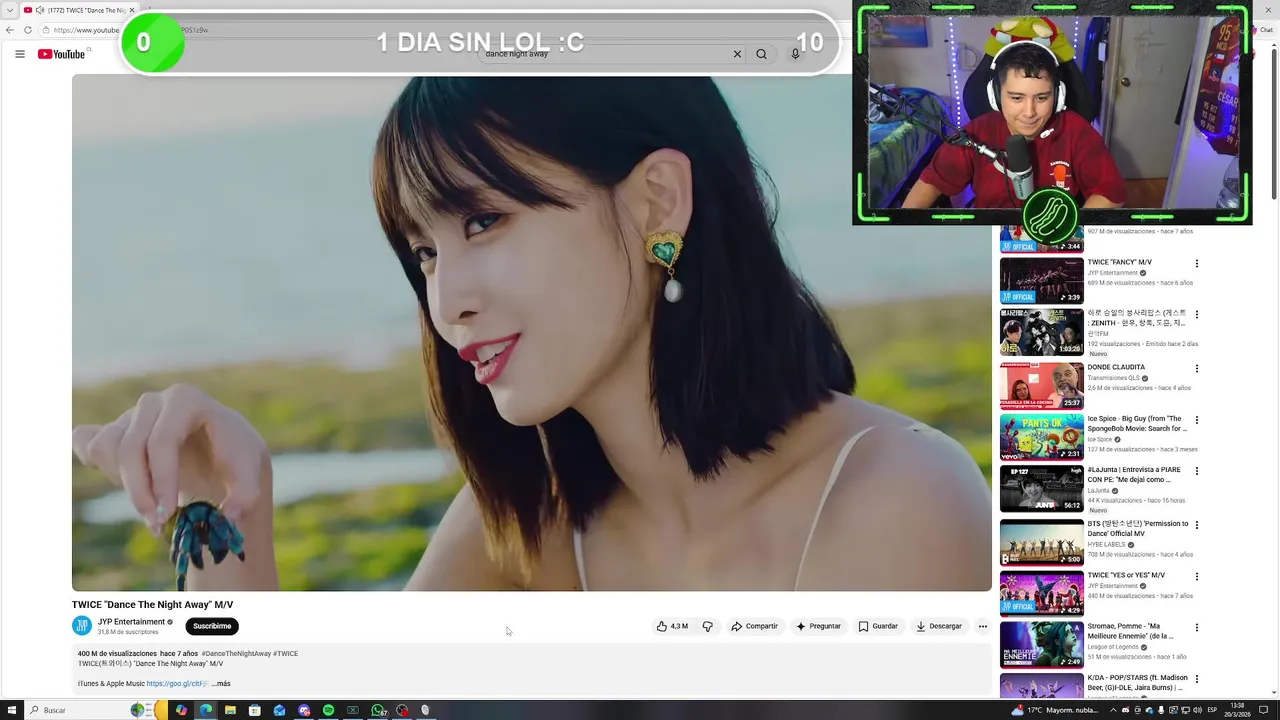This screenshot has width=1280, height=720.
Task: Click the search magnifier button
Action: (761, 54)
